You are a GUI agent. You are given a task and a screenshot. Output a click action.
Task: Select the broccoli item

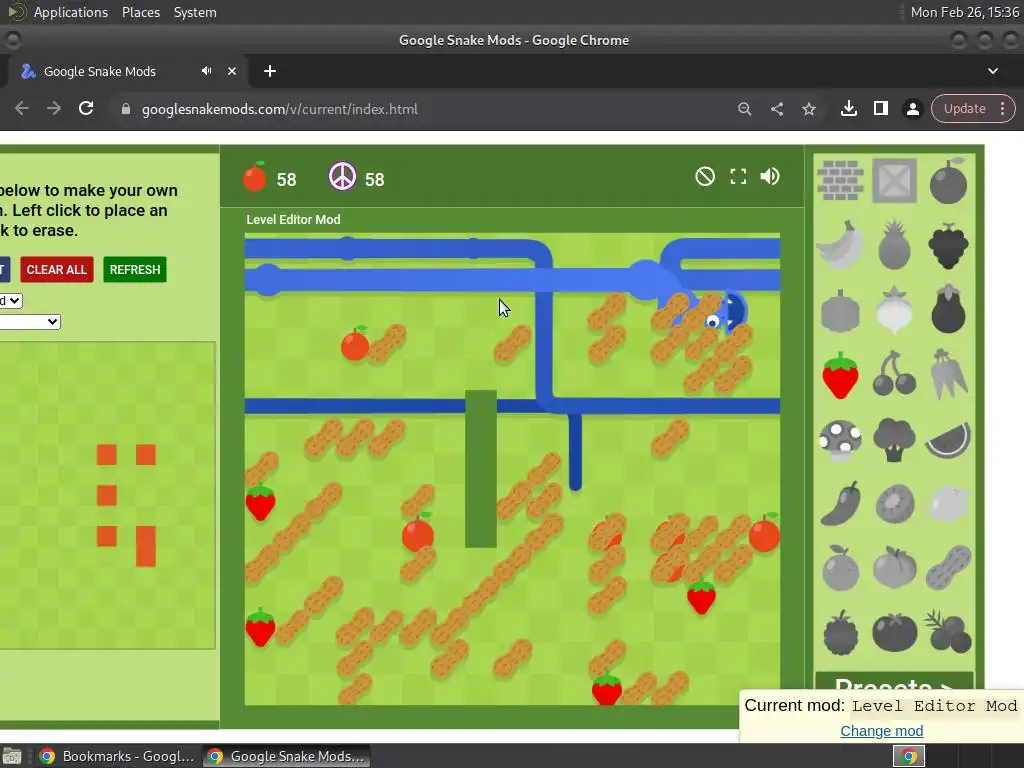coord(894,440)
